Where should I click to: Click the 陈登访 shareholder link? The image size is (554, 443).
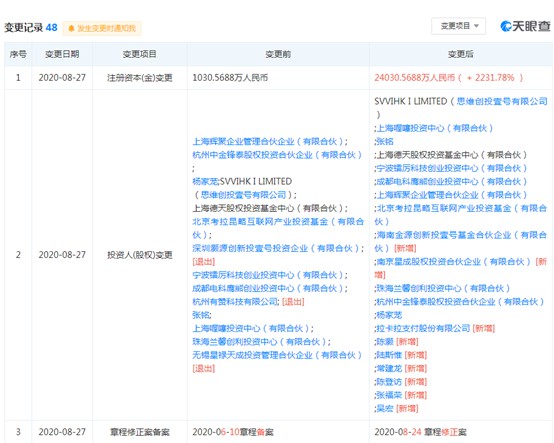(x=389, y=382)
